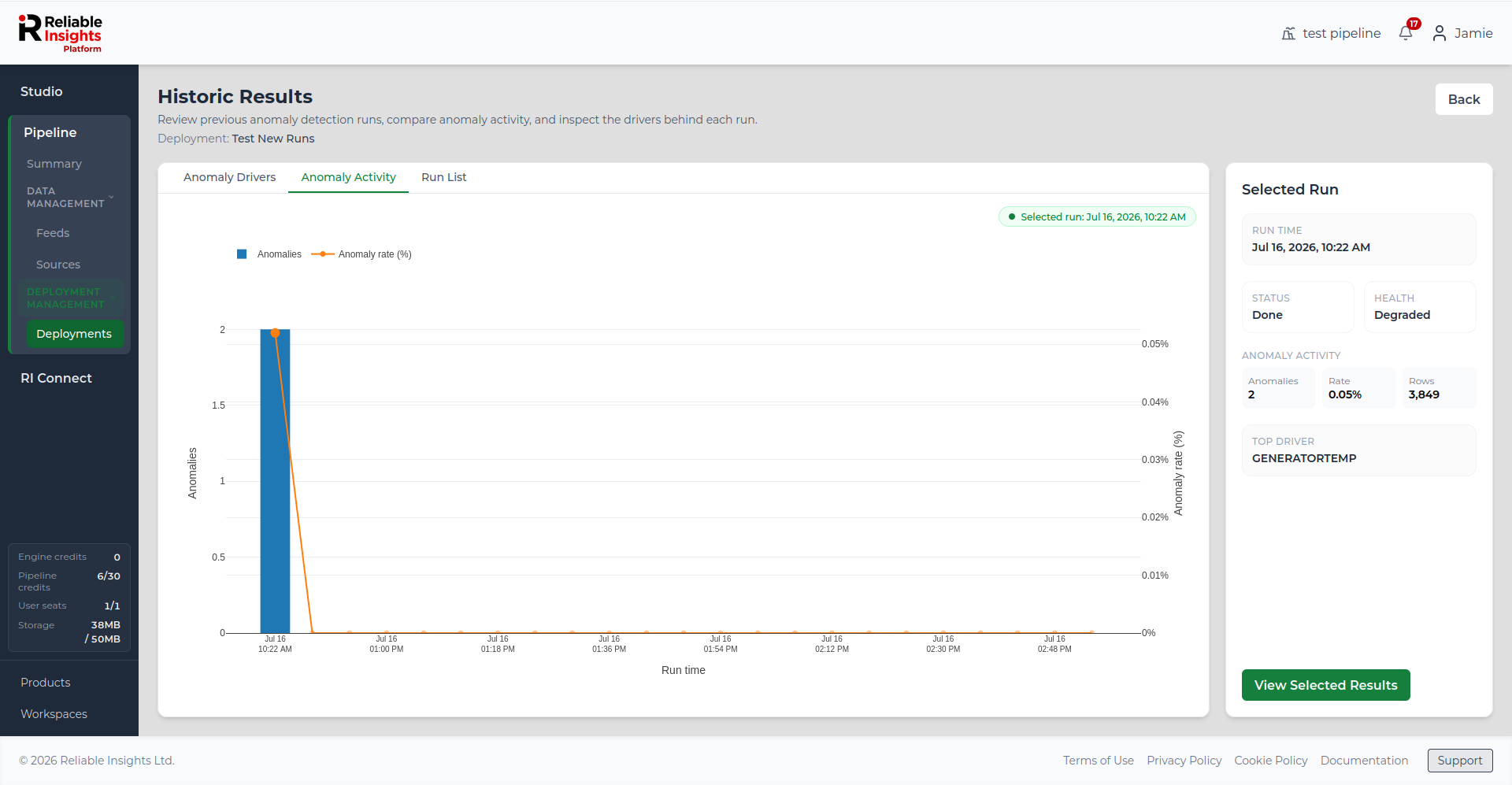Screen dimensions: 1512x785
Task: Go to the Summary page
Action: pos(54,164)
